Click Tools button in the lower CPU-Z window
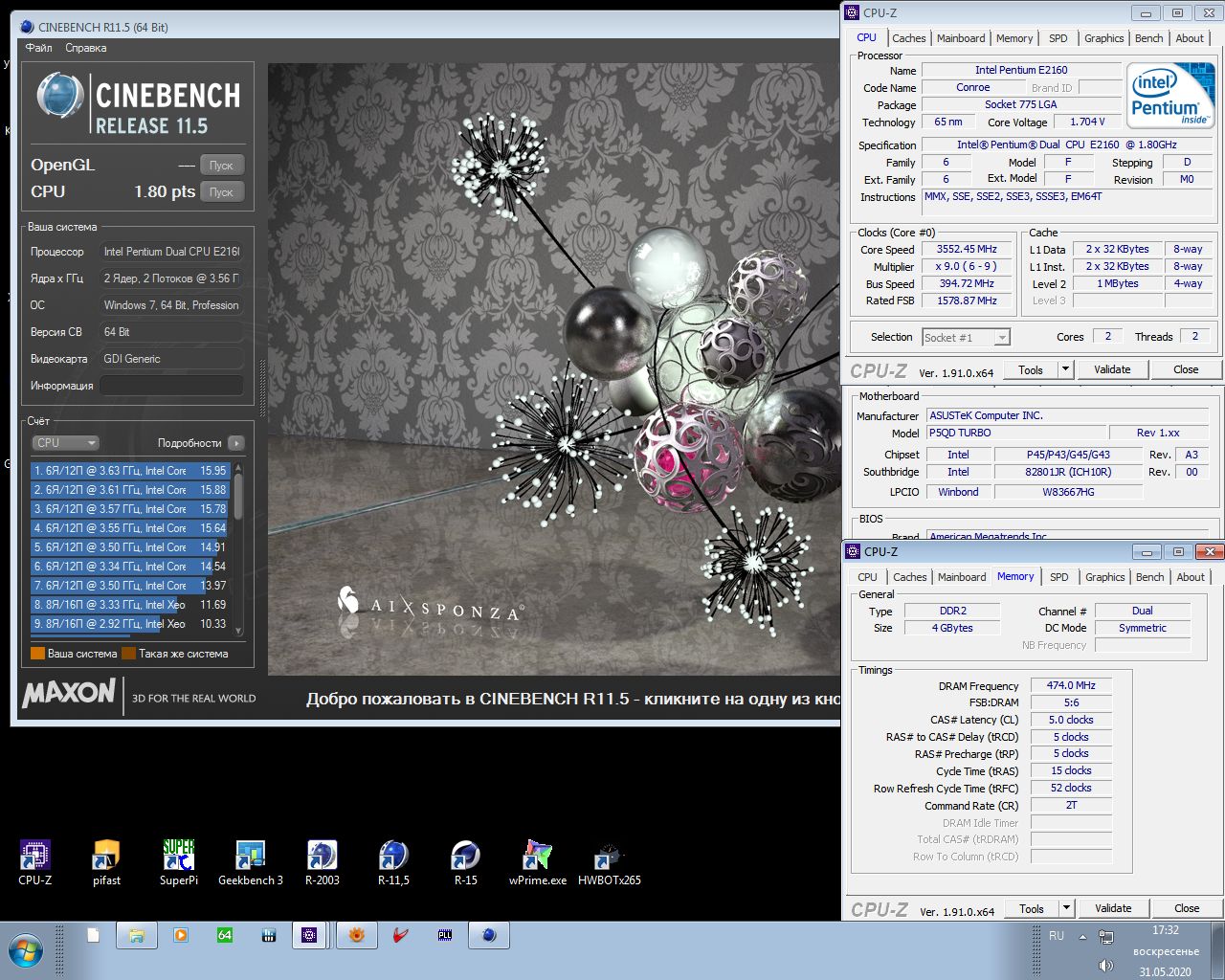This screenshot has width=1225, height=980. (1032, 908)
